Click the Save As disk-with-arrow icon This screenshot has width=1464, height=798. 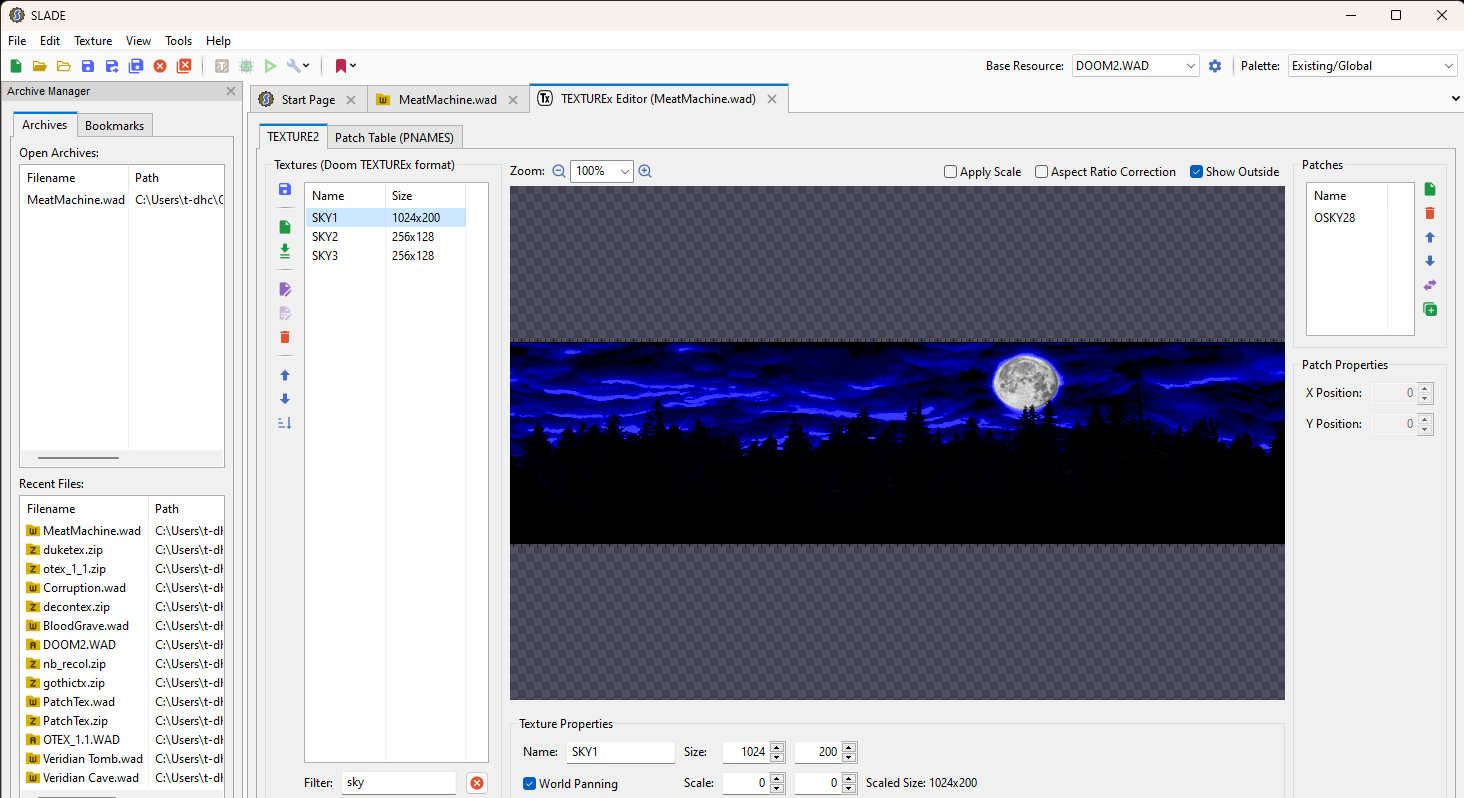tap(112, 66)
